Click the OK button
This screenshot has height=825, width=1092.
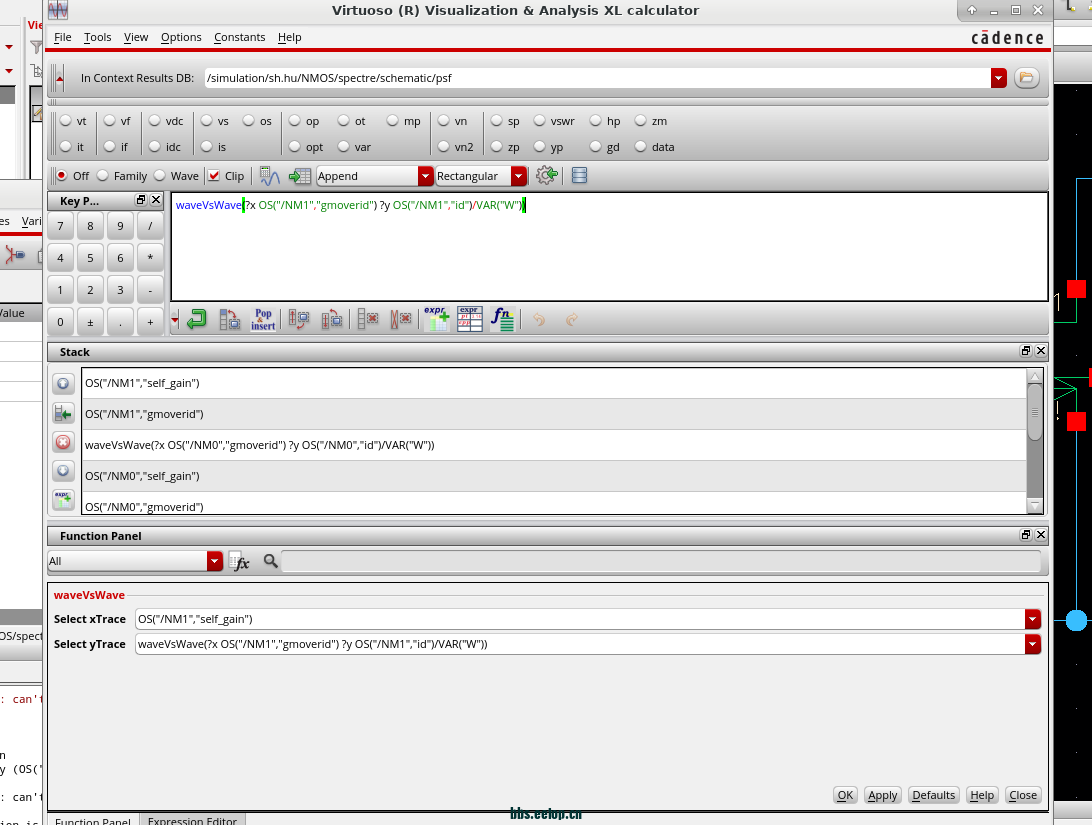[845, 795]
